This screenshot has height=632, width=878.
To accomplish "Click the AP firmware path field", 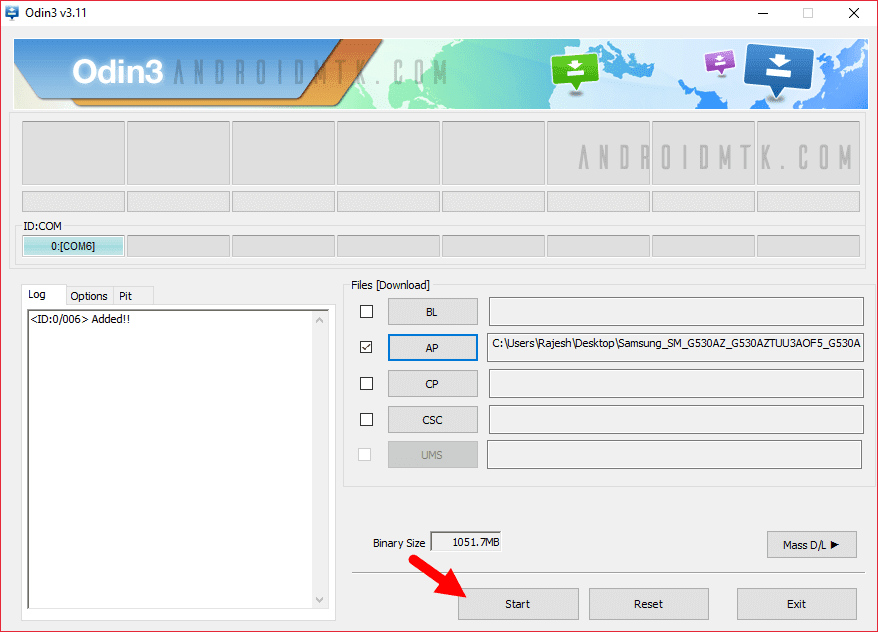I will pos(675,347).
